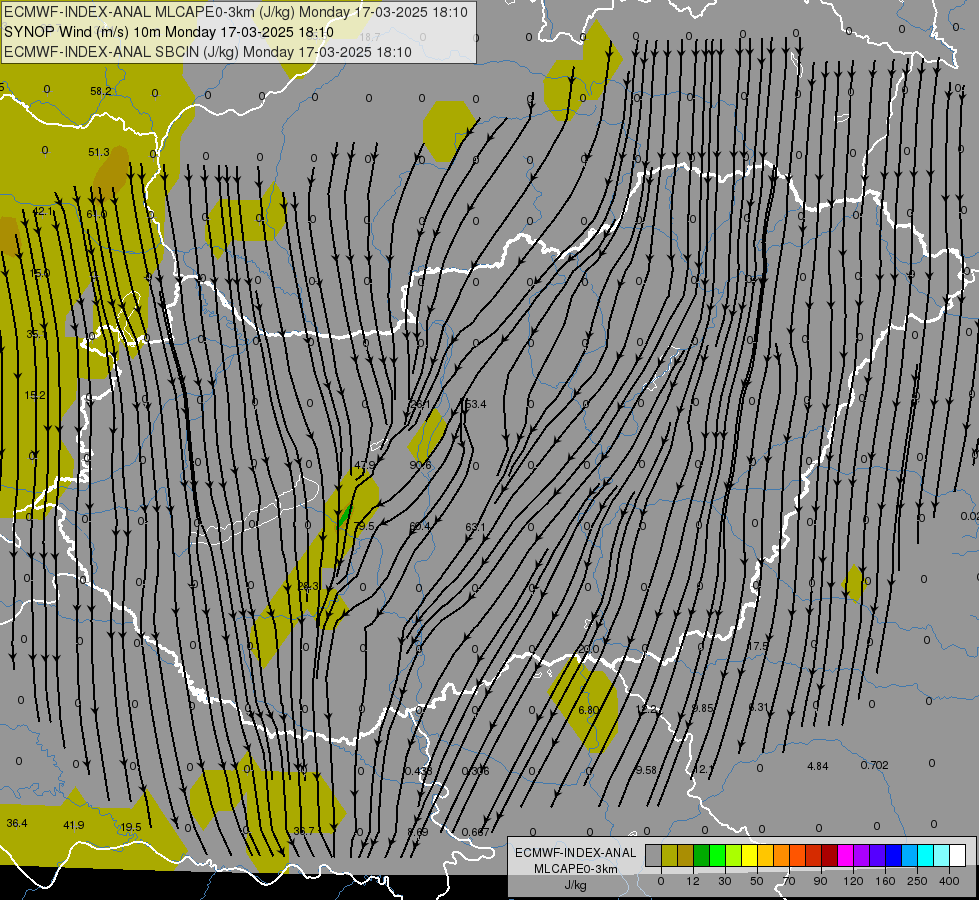
Task: Click the legend tick label '250'
Action: (917, 881)
